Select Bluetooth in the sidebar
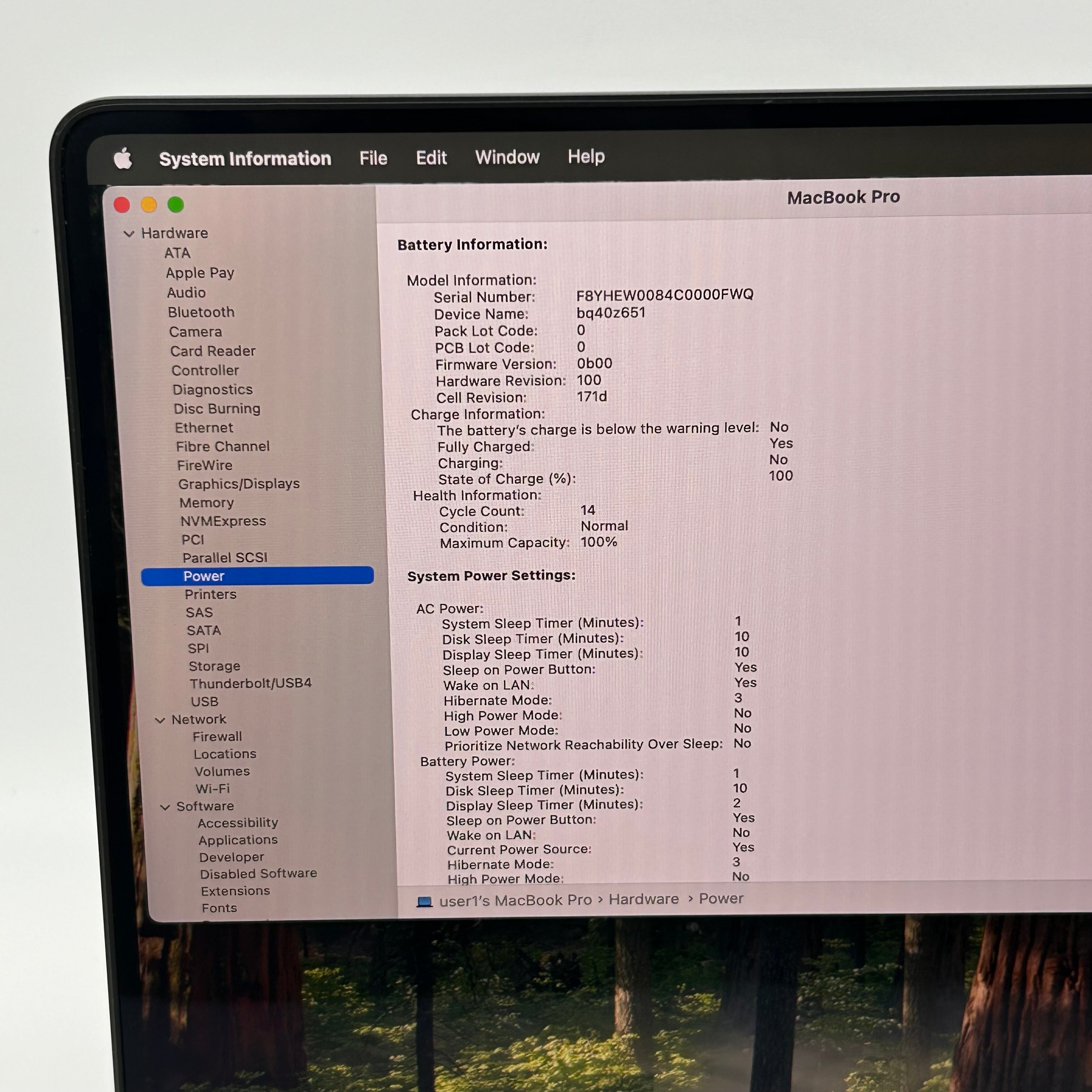The image size is (1092, 1092). [201, 313]
